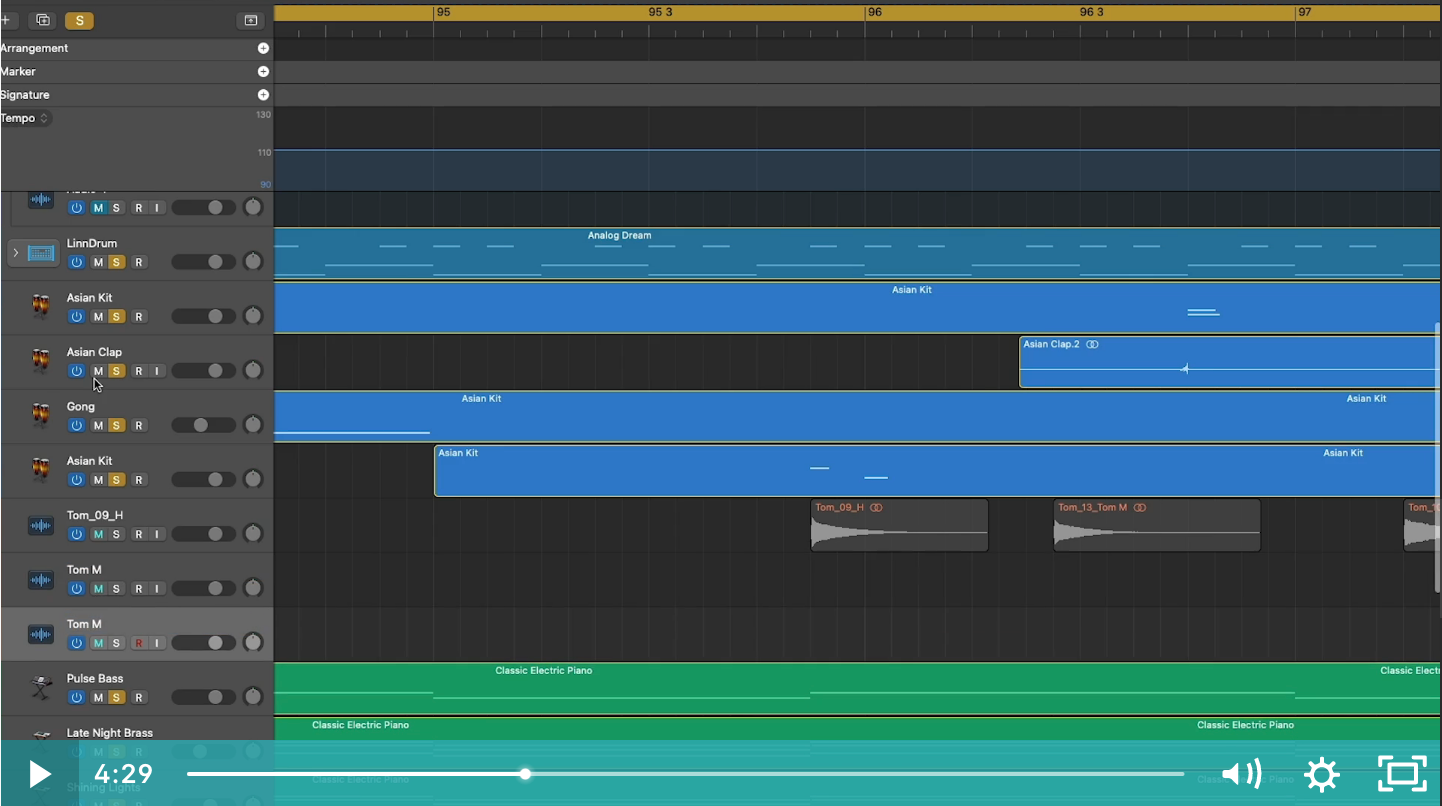
Task: Toggle the Tom_09_H track power button
Action: [x=76, y=534]
